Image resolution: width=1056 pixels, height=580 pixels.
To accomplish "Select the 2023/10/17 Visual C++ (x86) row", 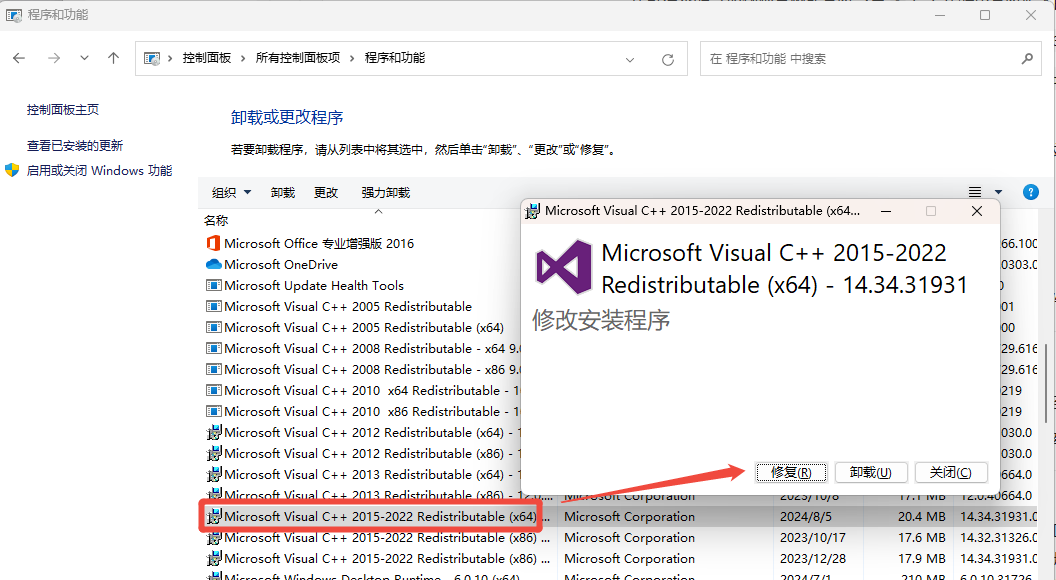I will (620, 538).
